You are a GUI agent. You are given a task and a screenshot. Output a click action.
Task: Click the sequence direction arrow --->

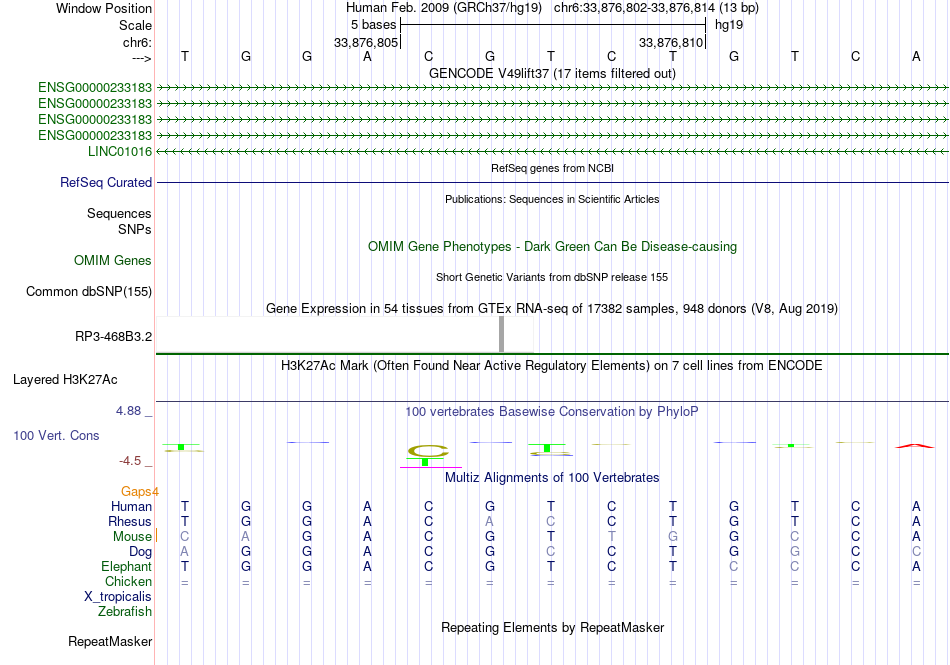click(x=142, y=58)
